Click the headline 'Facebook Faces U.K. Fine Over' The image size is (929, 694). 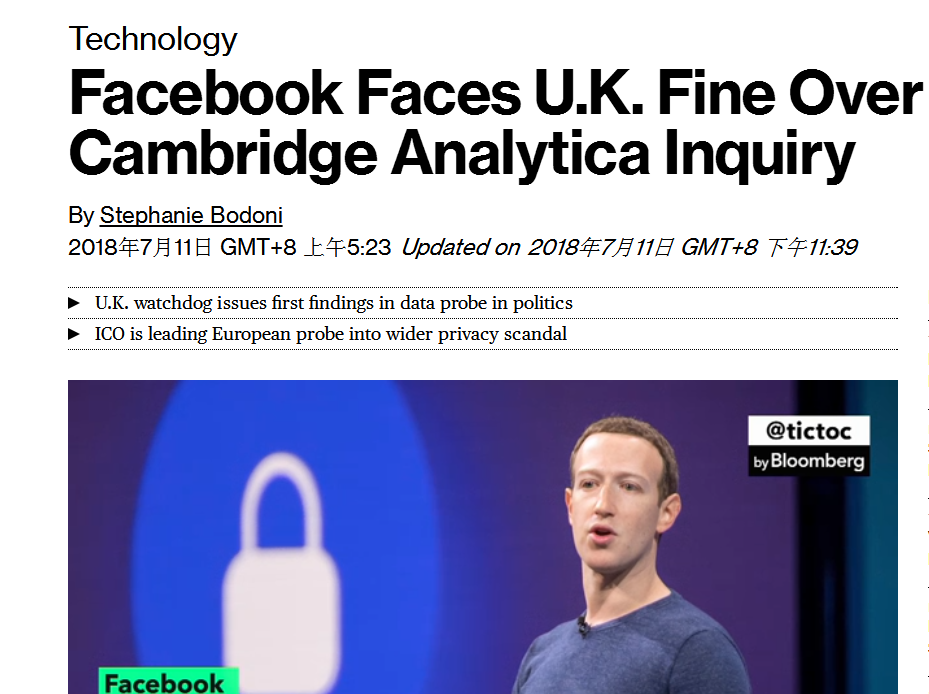(495, 93)
